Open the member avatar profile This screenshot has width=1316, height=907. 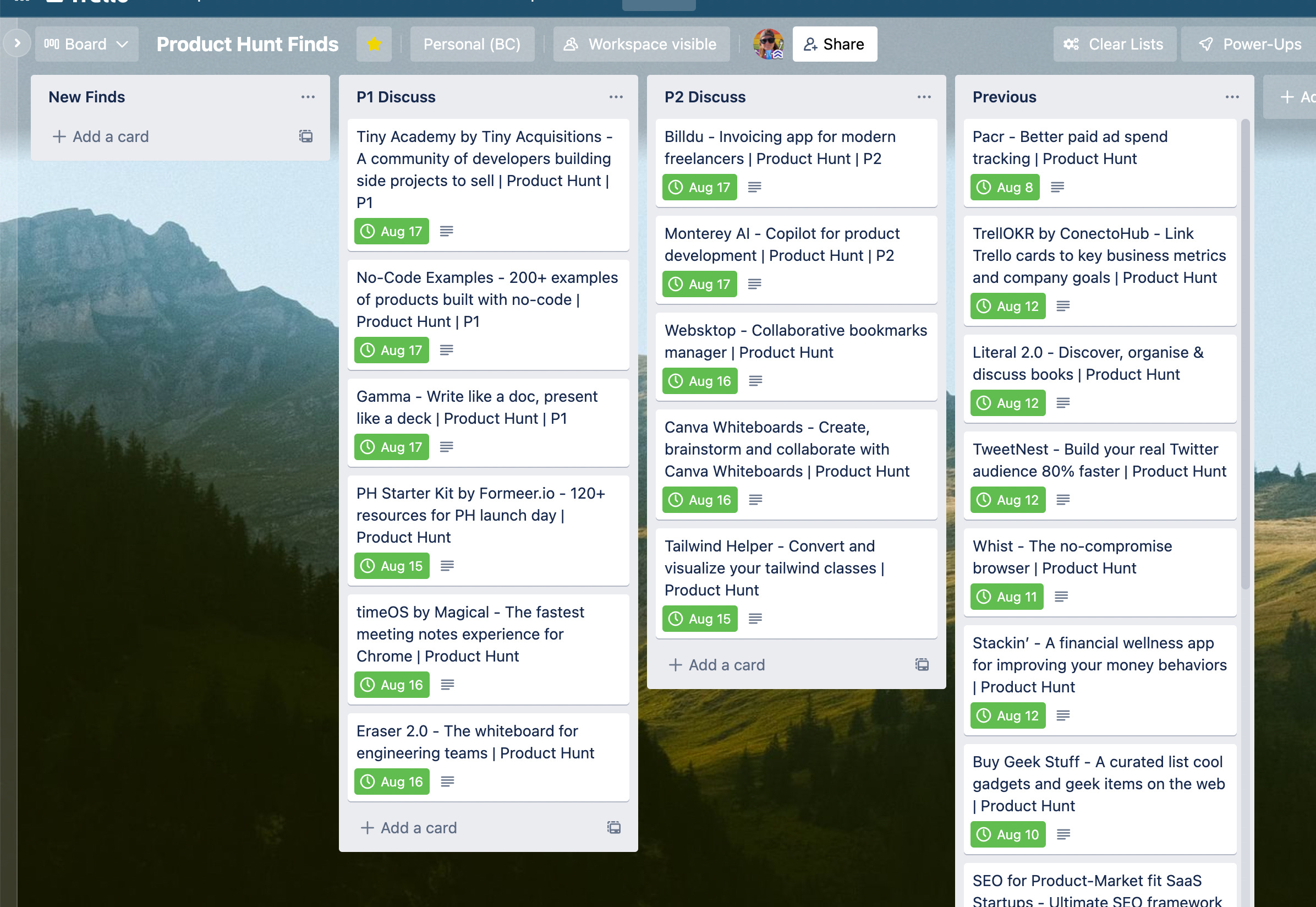point(768,44)
